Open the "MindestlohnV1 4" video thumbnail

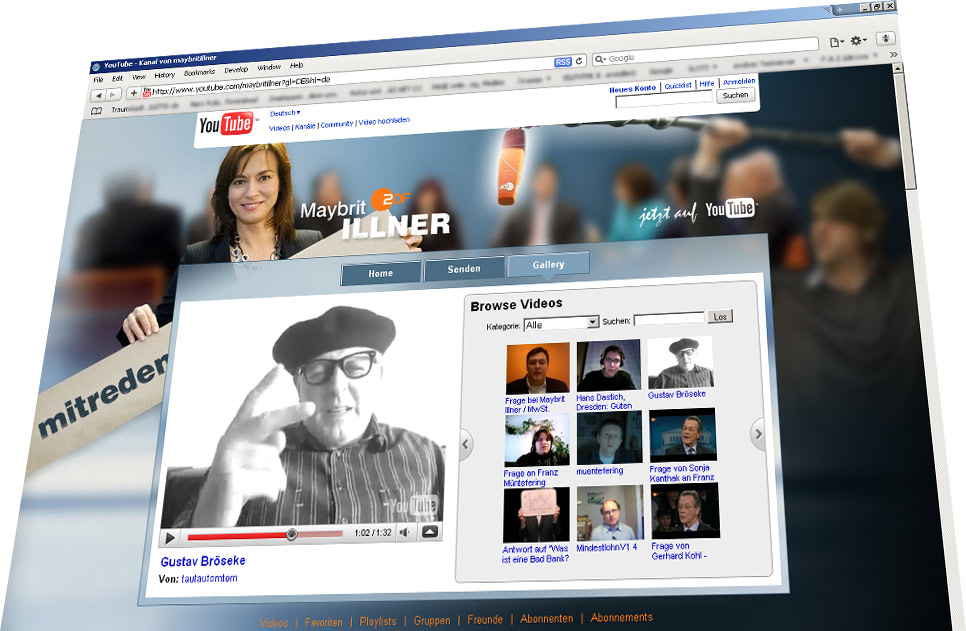610,513
